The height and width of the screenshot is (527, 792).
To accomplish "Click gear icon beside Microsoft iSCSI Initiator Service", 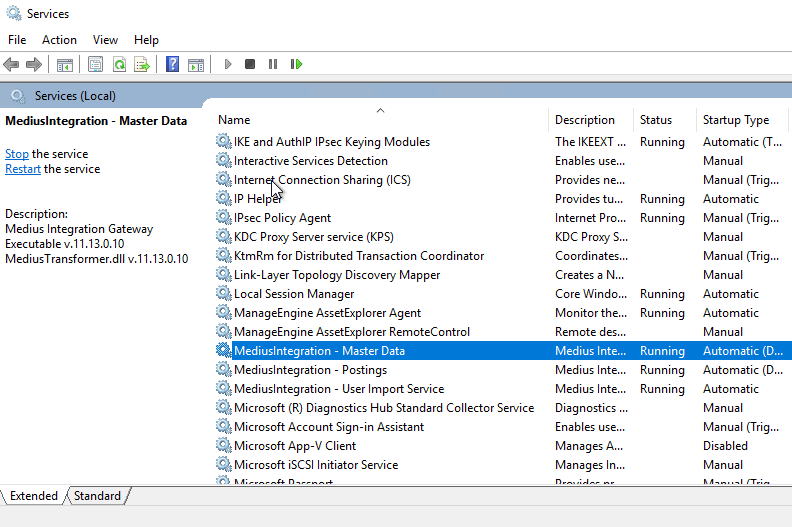I will [223, 464].
